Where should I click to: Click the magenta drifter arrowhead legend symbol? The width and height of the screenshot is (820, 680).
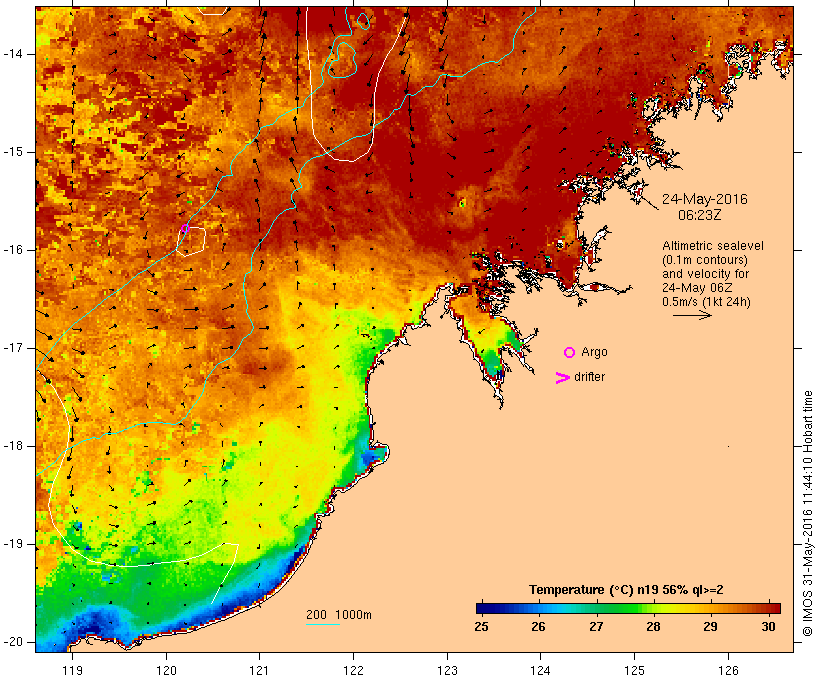[x=563, y=378]
